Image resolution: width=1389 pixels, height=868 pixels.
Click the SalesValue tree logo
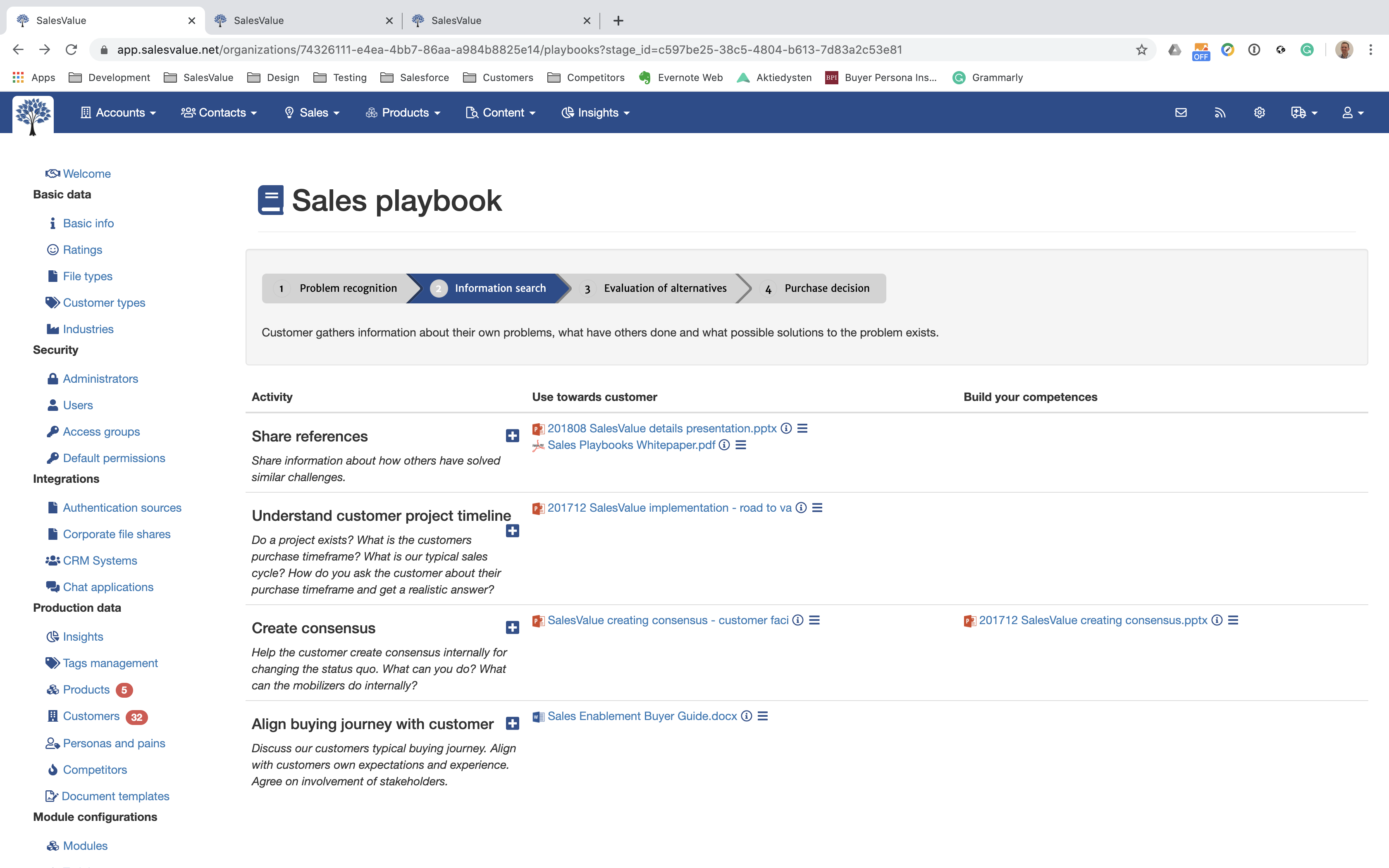pyautogui.click(x=33, y=115)
